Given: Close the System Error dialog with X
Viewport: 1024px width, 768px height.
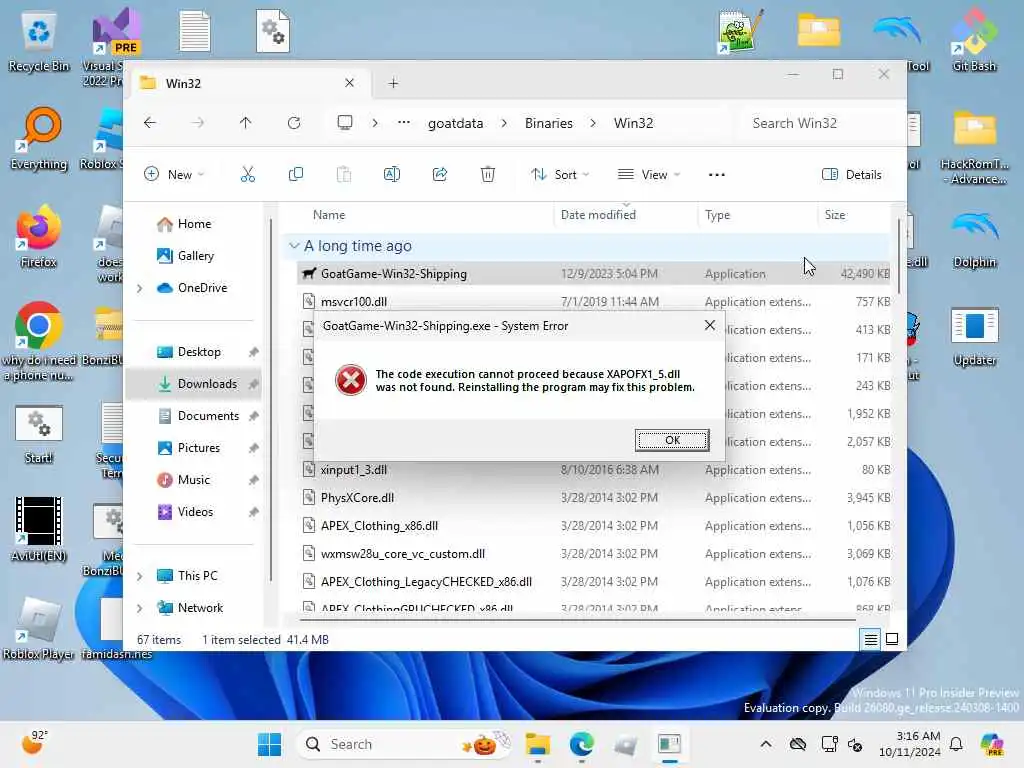Looking at the screenshot, I should pyautogui.click(x=710, y=325).
